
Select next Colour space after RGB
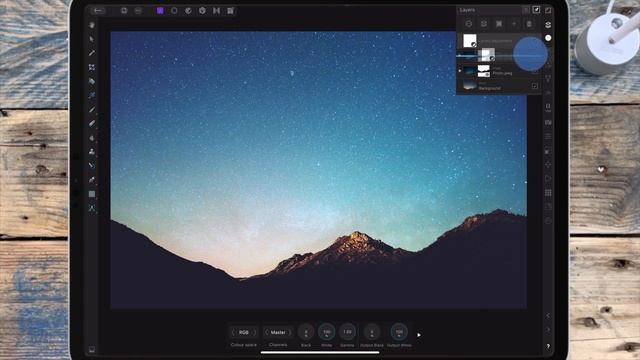pos(255,333)
